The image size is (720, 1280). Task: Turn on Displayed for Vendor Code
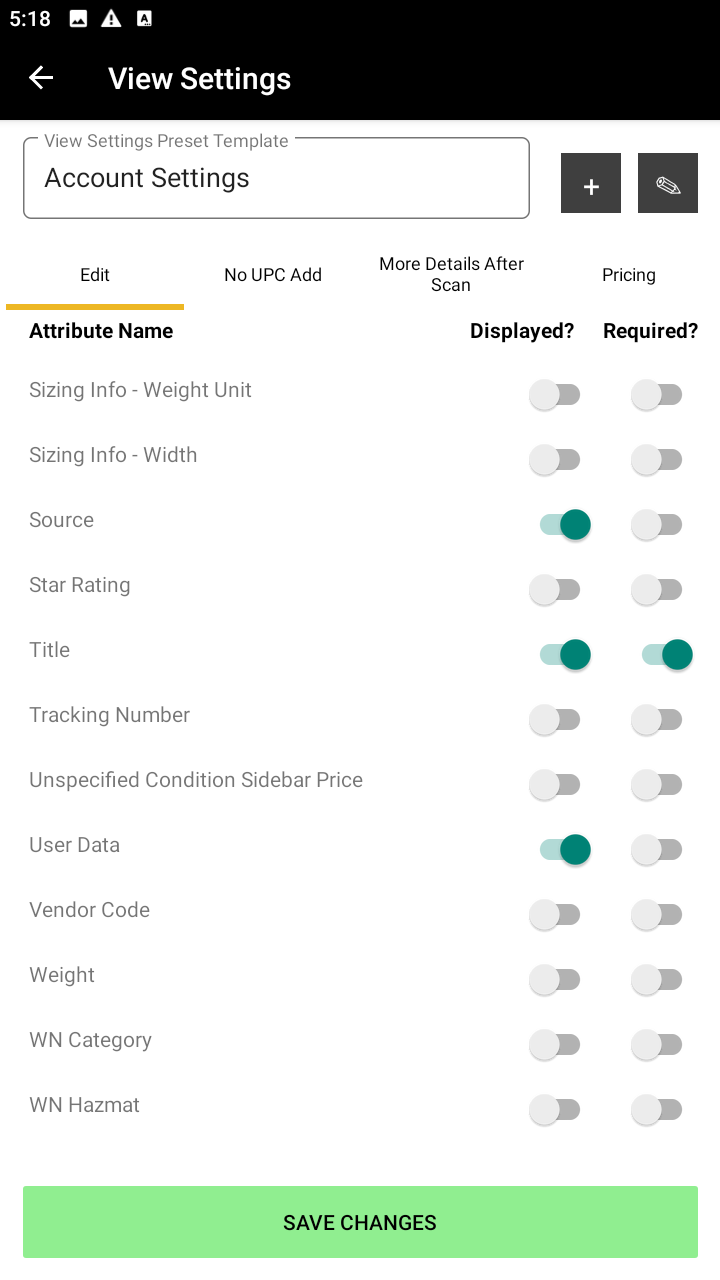point(555,914)
